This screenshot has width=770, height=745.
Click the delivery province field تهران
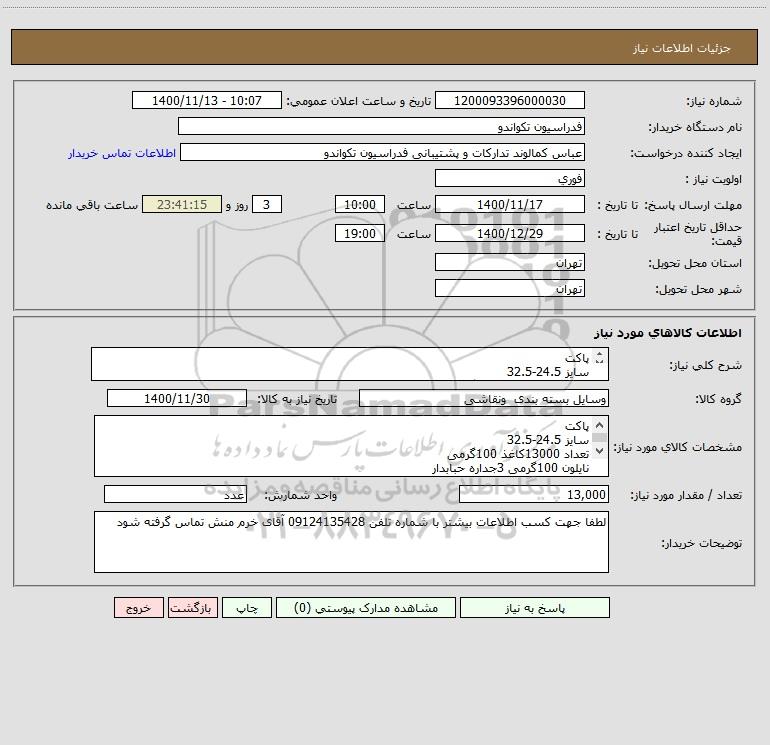[x=510, y=262]
